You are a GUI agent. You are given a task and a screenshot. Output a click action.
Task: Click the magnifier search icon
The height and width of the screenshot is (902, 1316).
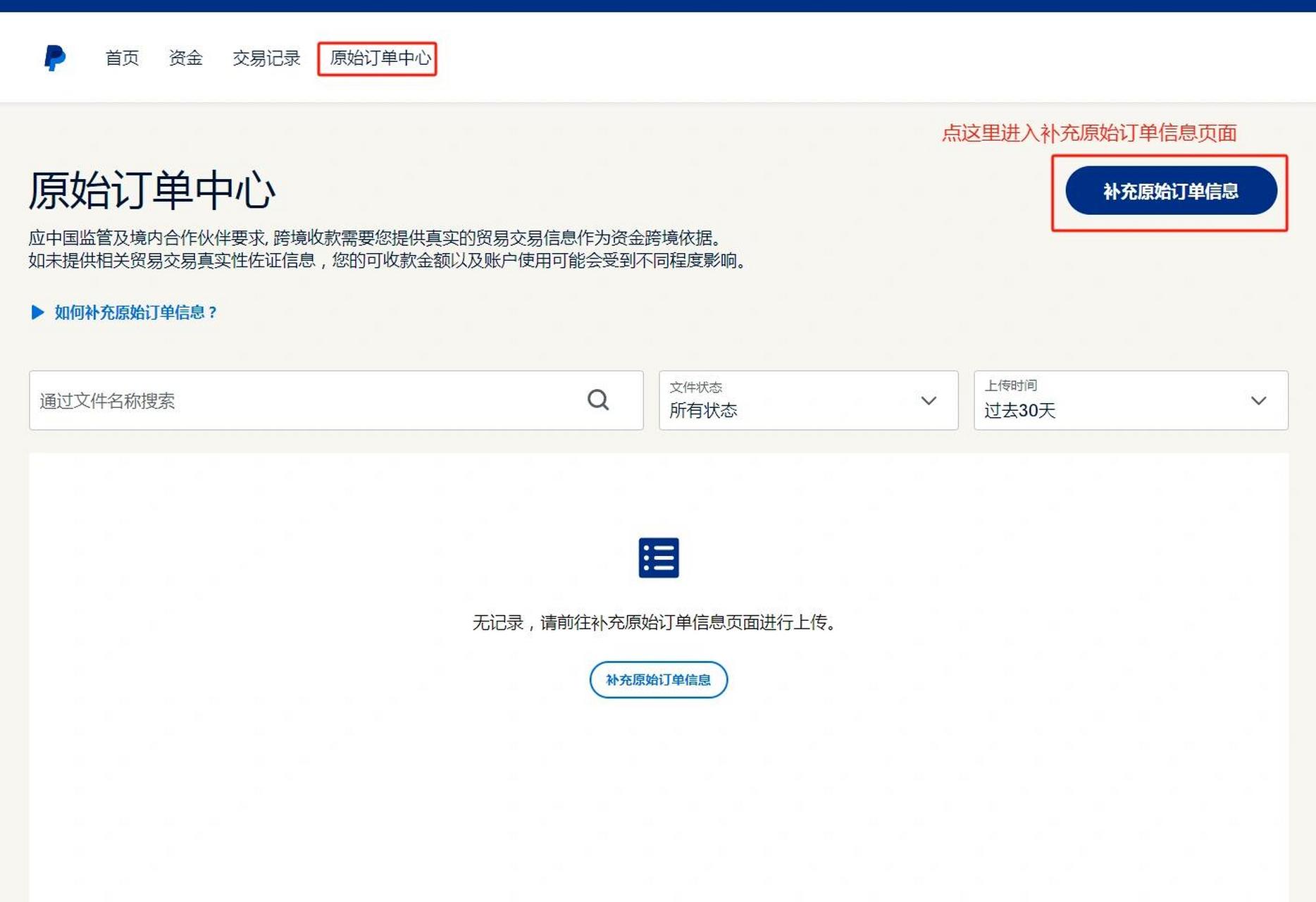coord(598,400)
